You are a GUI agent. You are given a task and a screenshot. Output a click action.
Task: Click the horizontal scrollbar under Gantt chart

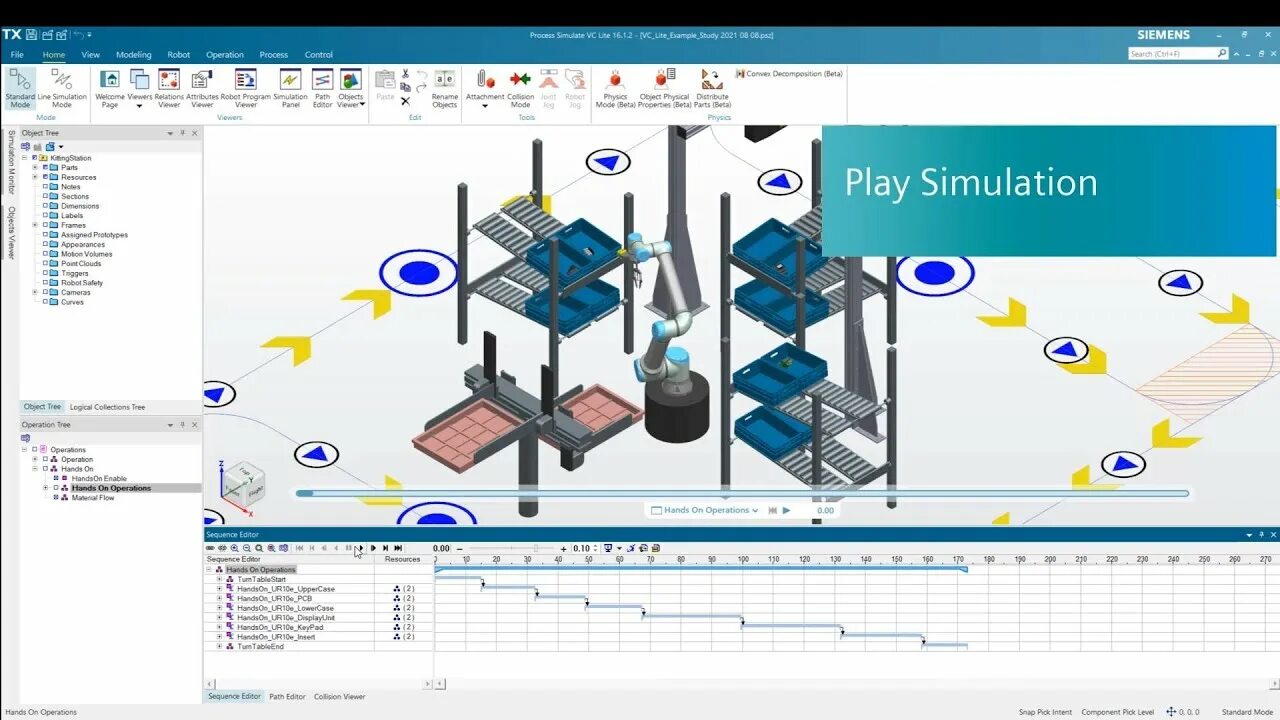coord(857,684)
